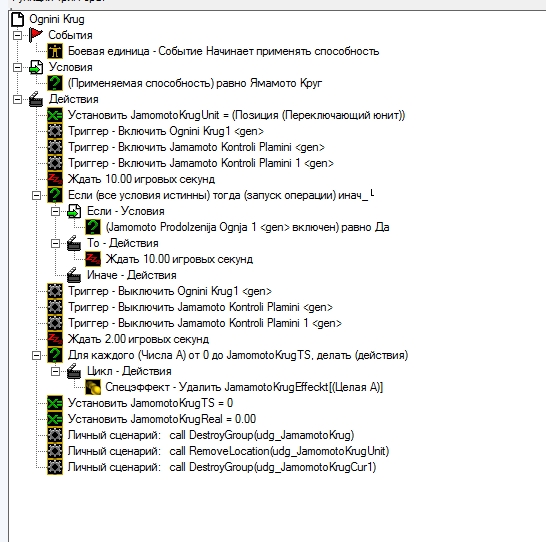Select the Ждать 2.00 игровых секунд row
The image size is (546, 542).
tap(138, 339)
